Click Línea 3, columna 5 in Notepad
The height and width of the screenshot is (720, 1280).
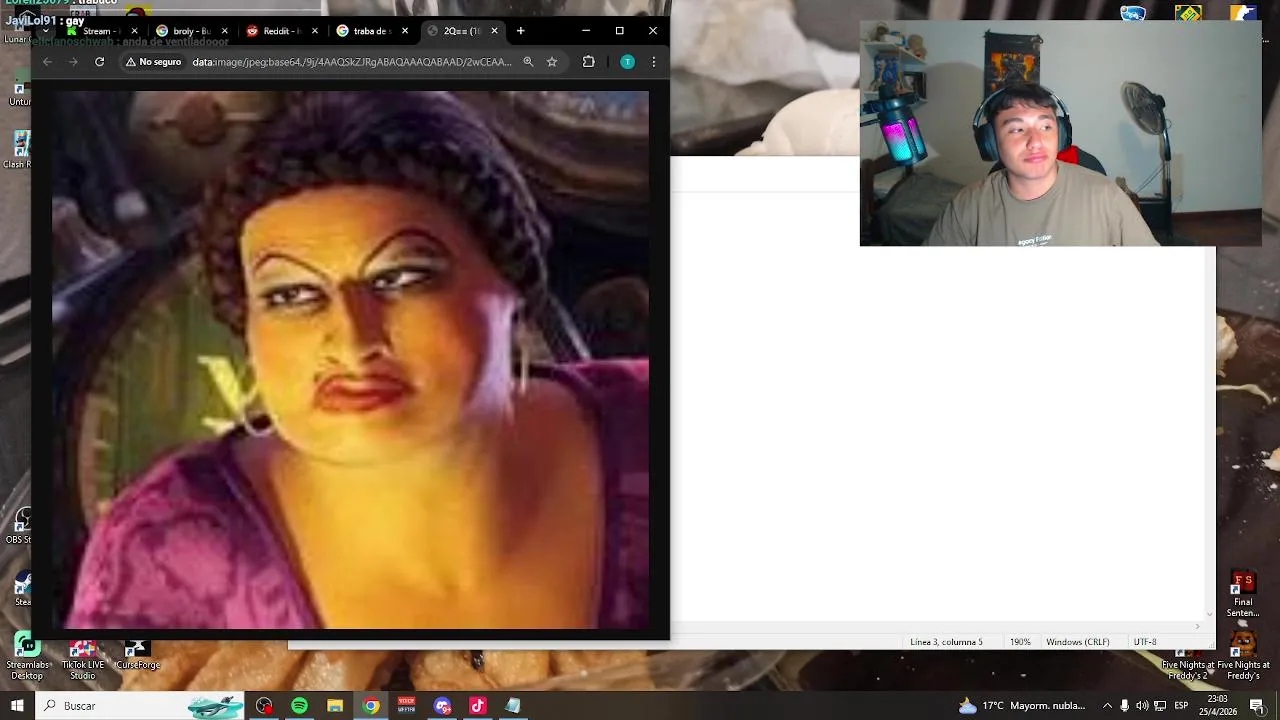[x=946, y=642]
